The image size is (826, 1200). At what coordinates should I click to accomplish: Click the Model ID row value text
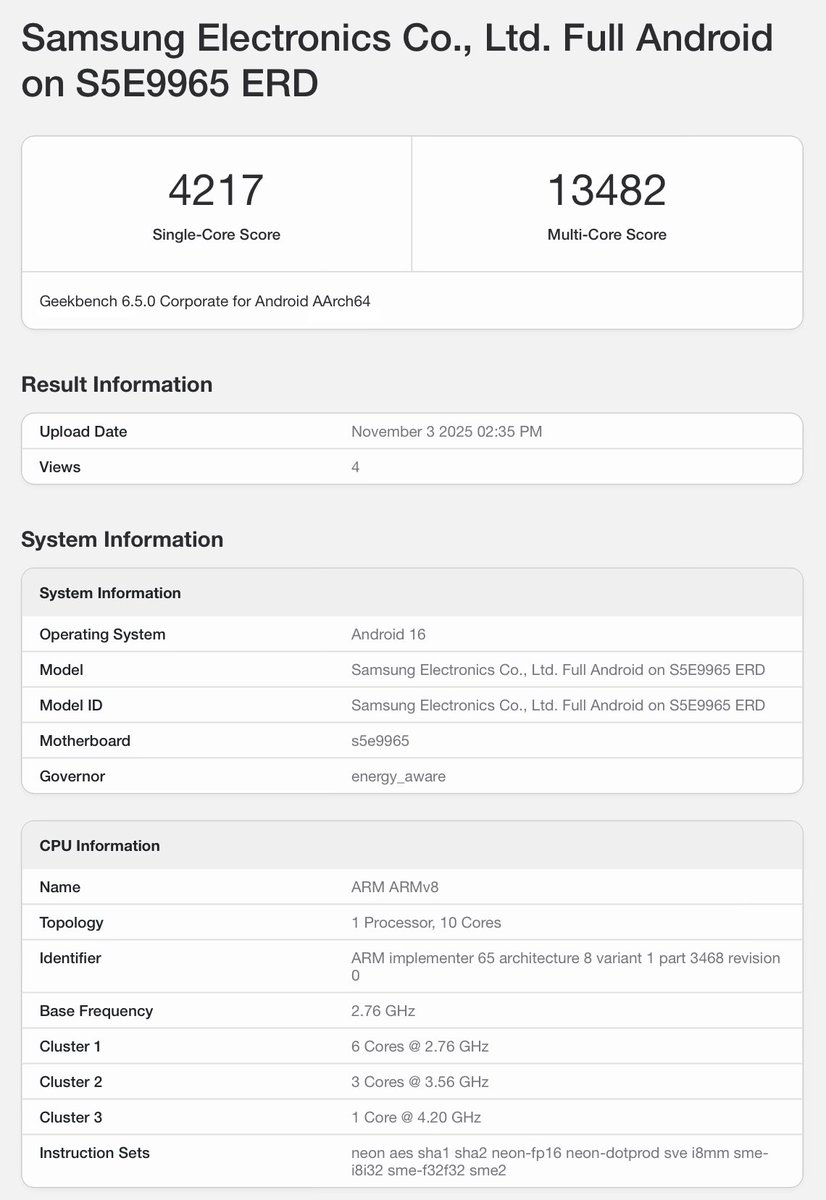[x=558, y=705]
